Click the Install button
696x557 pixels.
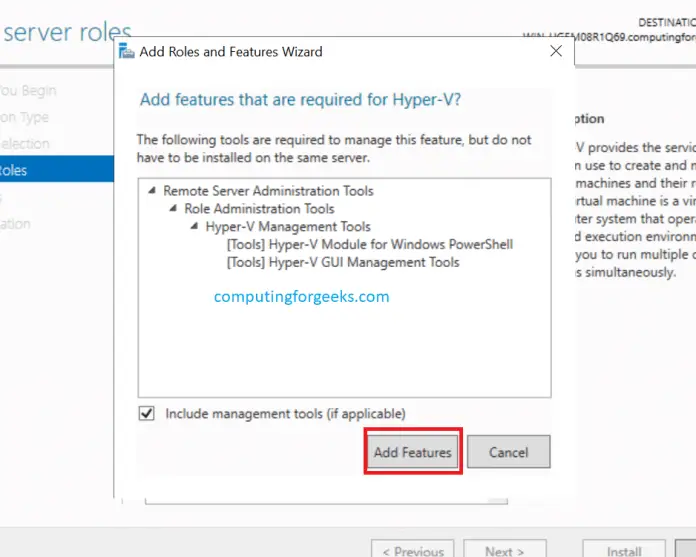tap(624, 550)
